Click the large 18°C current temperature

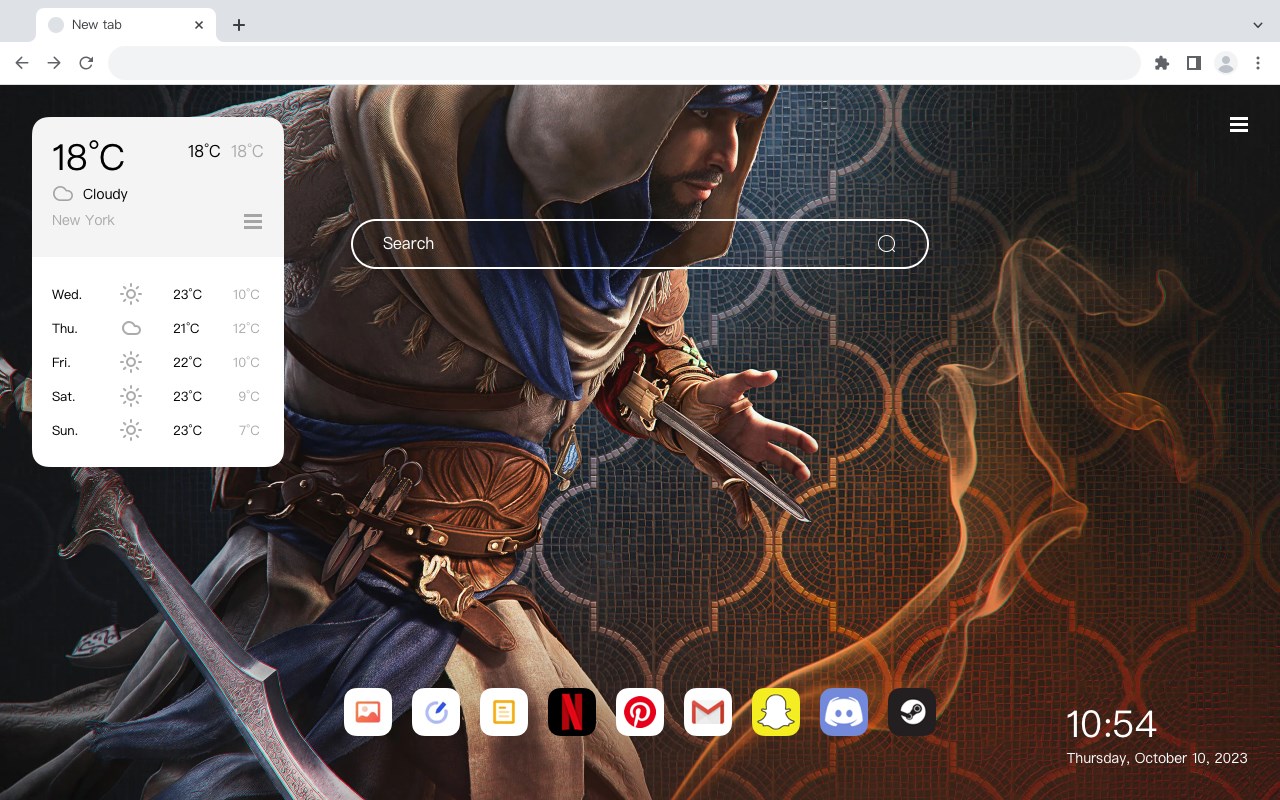point(88,157)
